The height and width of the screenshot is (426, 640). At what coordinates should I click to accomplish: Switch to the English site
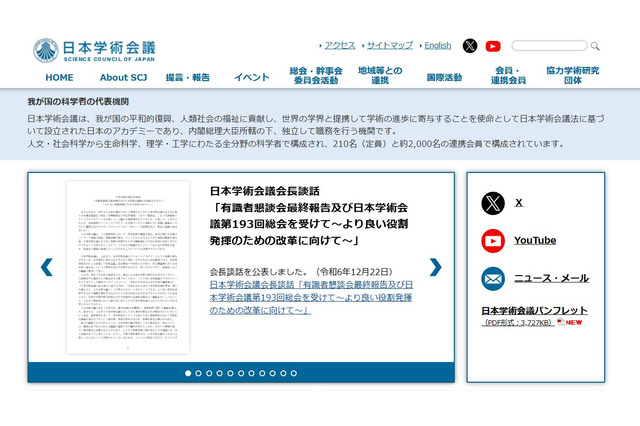pos(438,45)
